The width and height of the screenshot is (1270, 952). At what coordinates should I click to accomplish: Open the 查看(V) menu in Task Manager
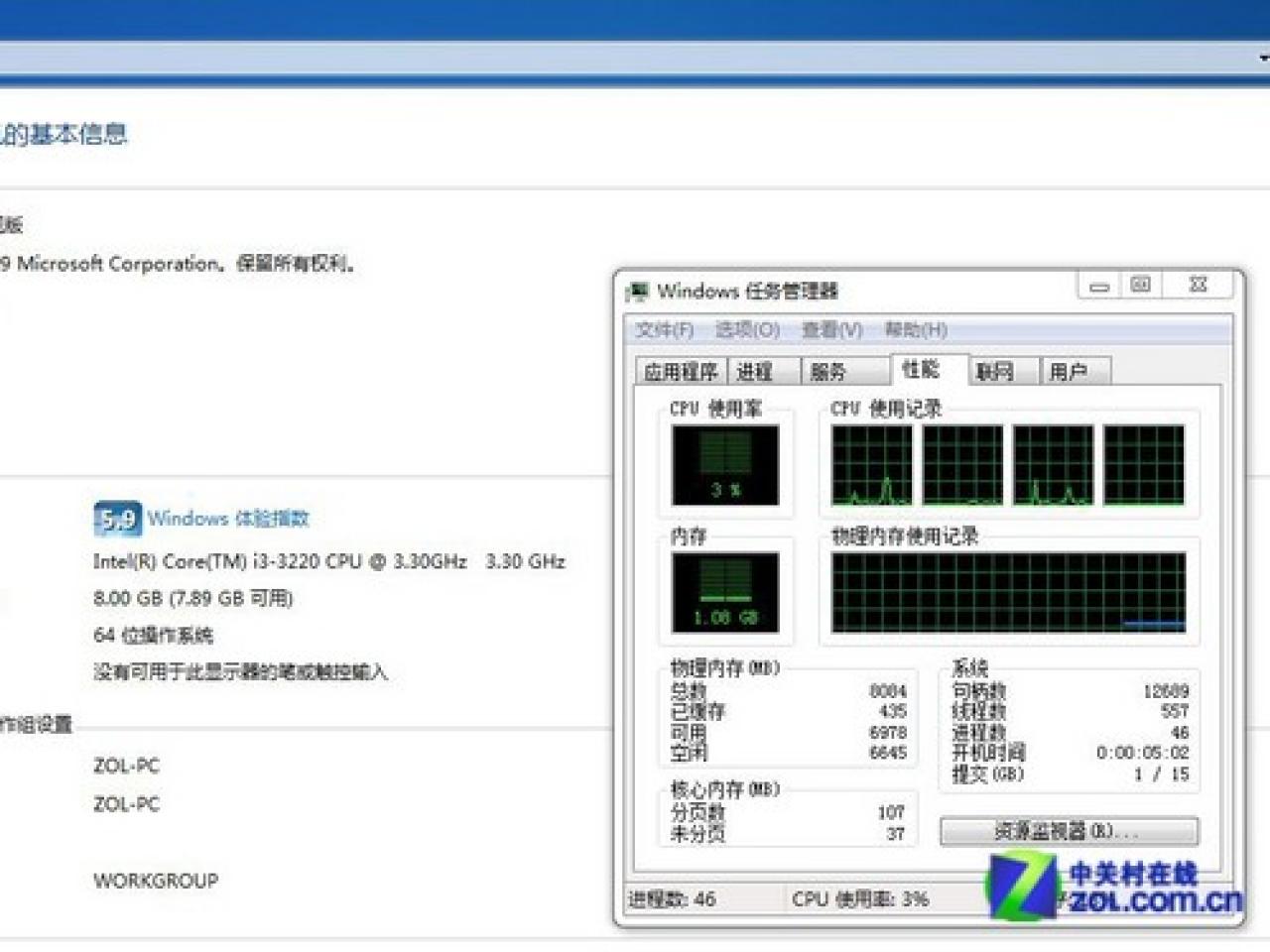click(831, 329)
